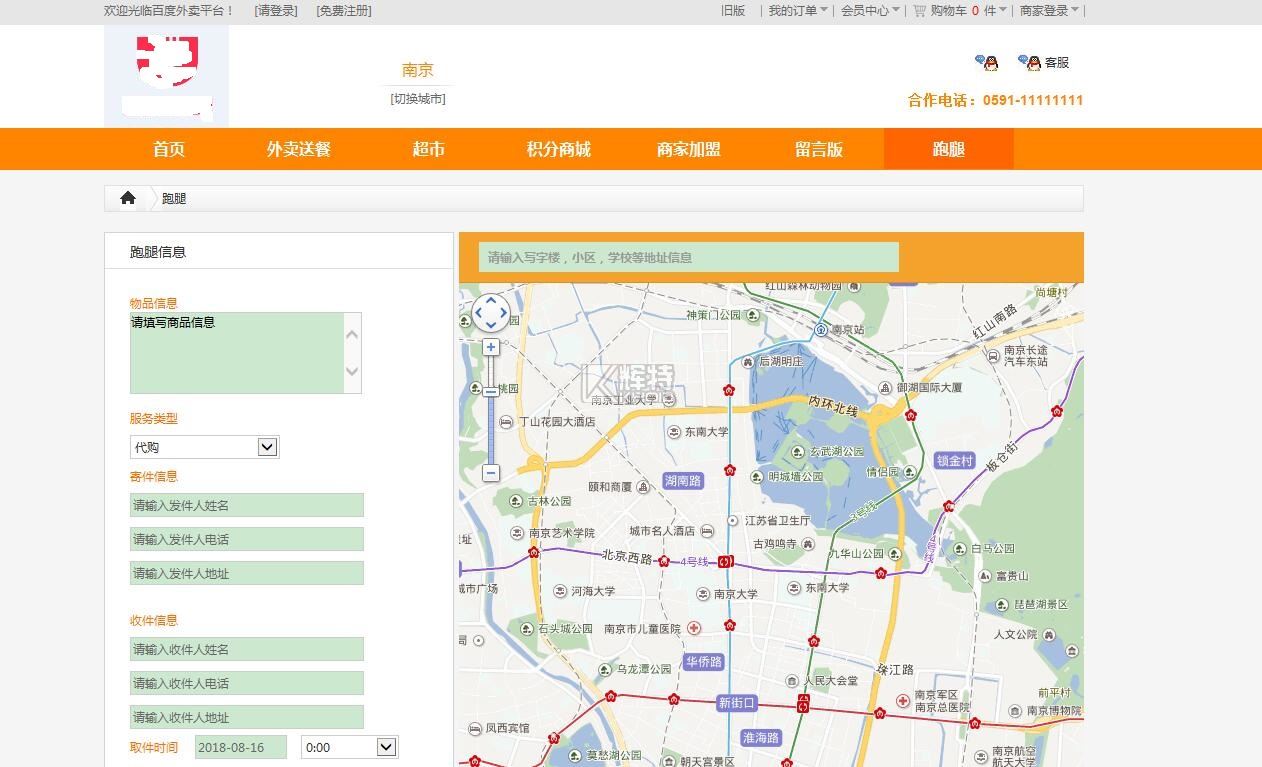
Task: Pan the map up with the arrow
Action: click(x=491, y=301)
